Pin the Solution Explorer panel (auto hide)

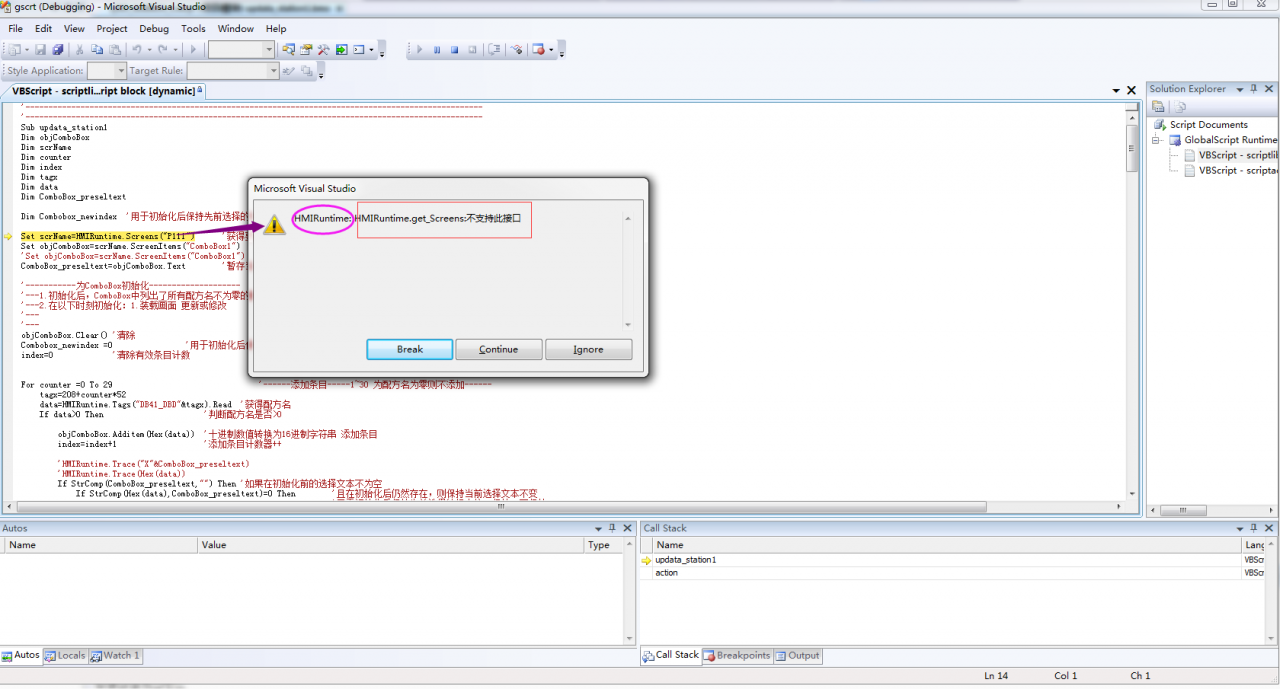coord(1256,89)
